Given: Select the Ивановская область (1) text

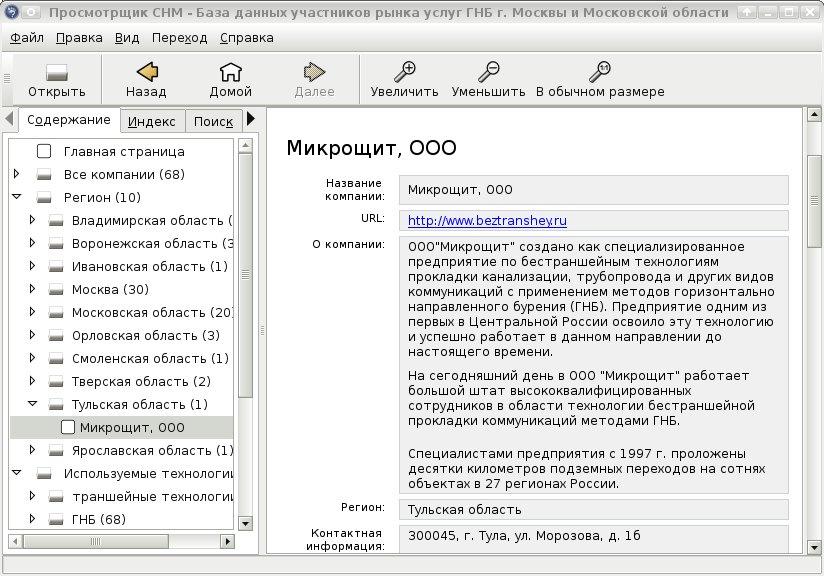Looking at the screenshot, I should 150,266.
